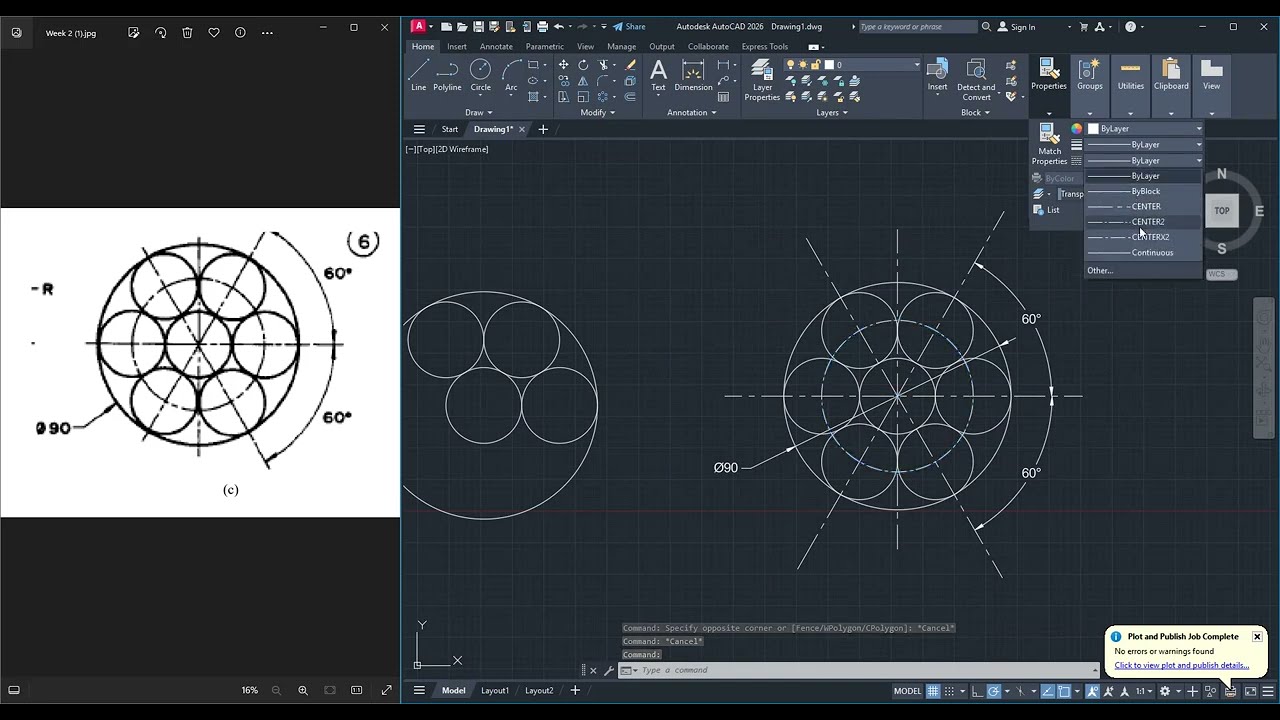1280x720 pixels.
Task: Toggle Object Snap Tracking in status bar
Action: [1047, 691]
